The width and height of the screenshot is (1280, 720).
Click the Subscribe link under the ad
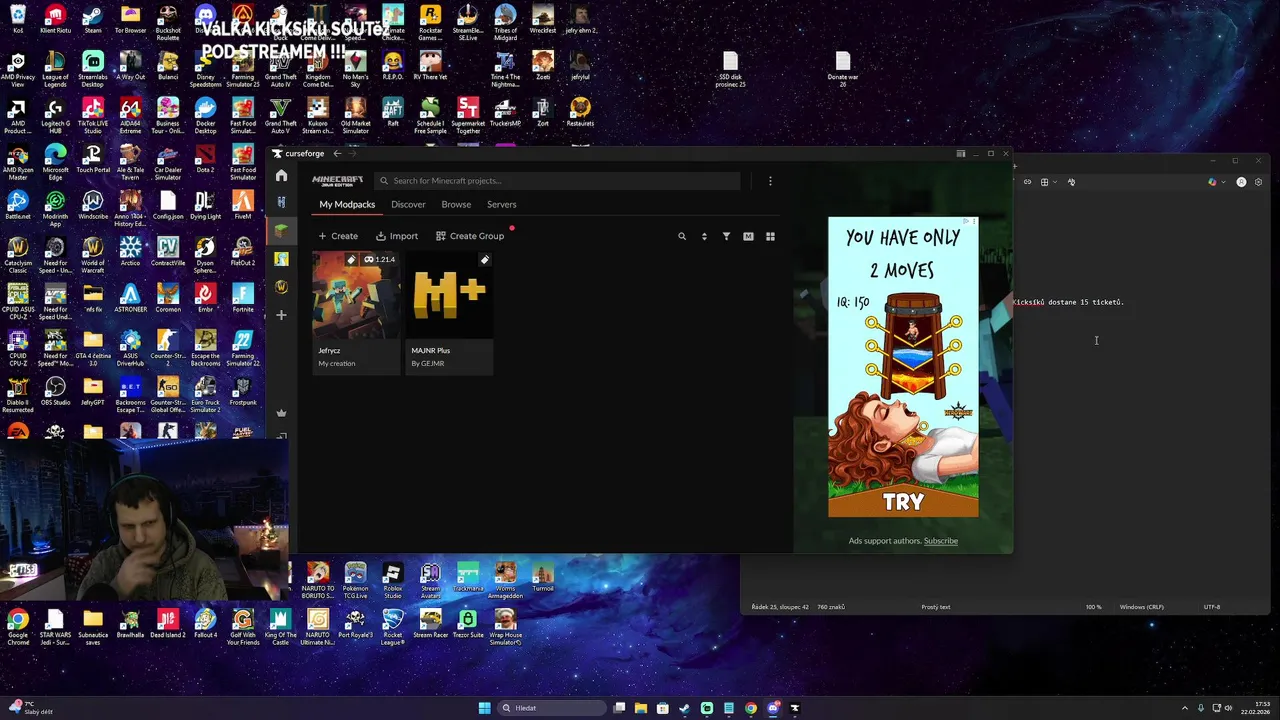point(941,541)
